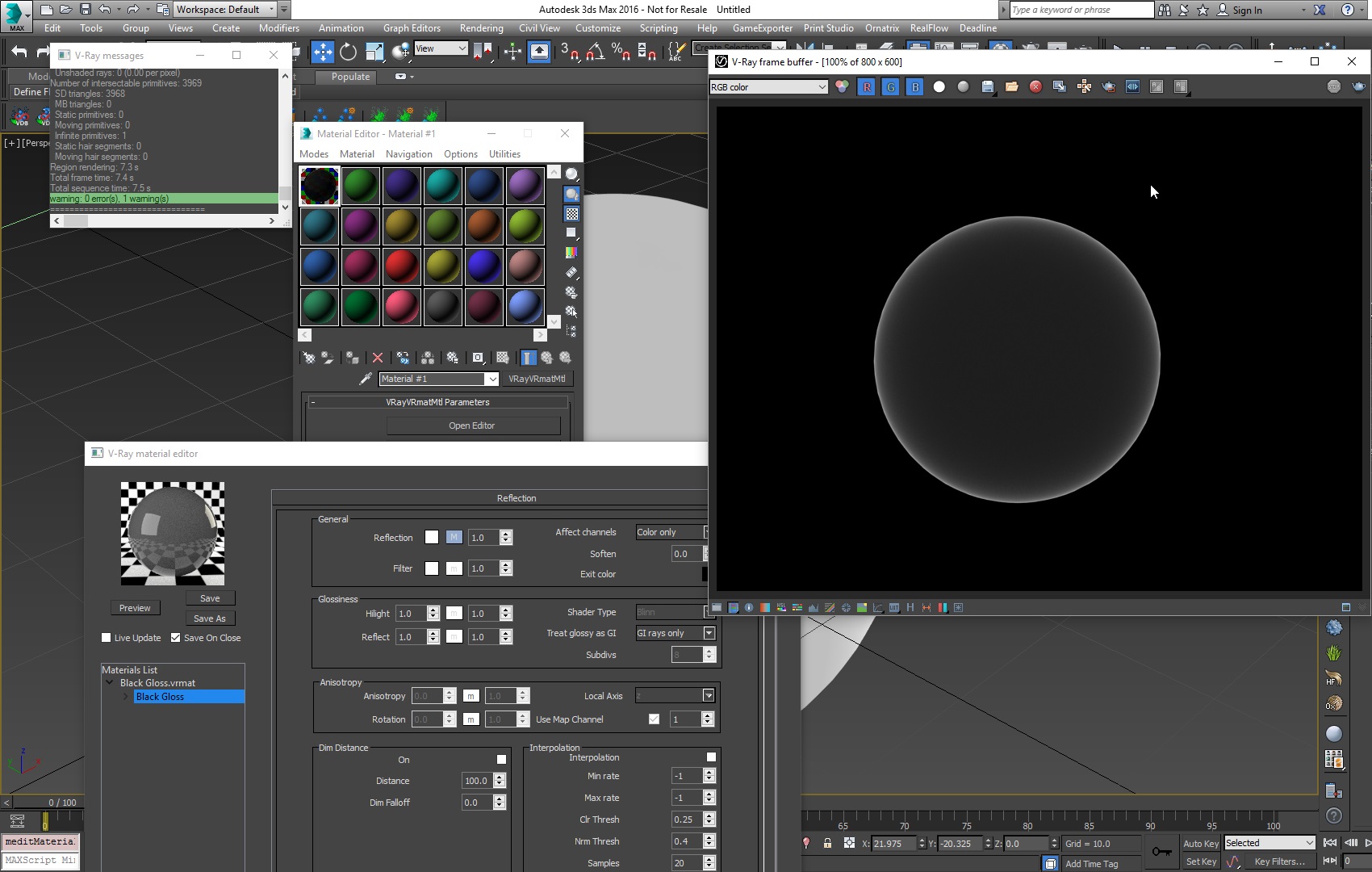Click the Reflection color swatch
This screenshot has height=872, width=1372.
tap(432, 538)
